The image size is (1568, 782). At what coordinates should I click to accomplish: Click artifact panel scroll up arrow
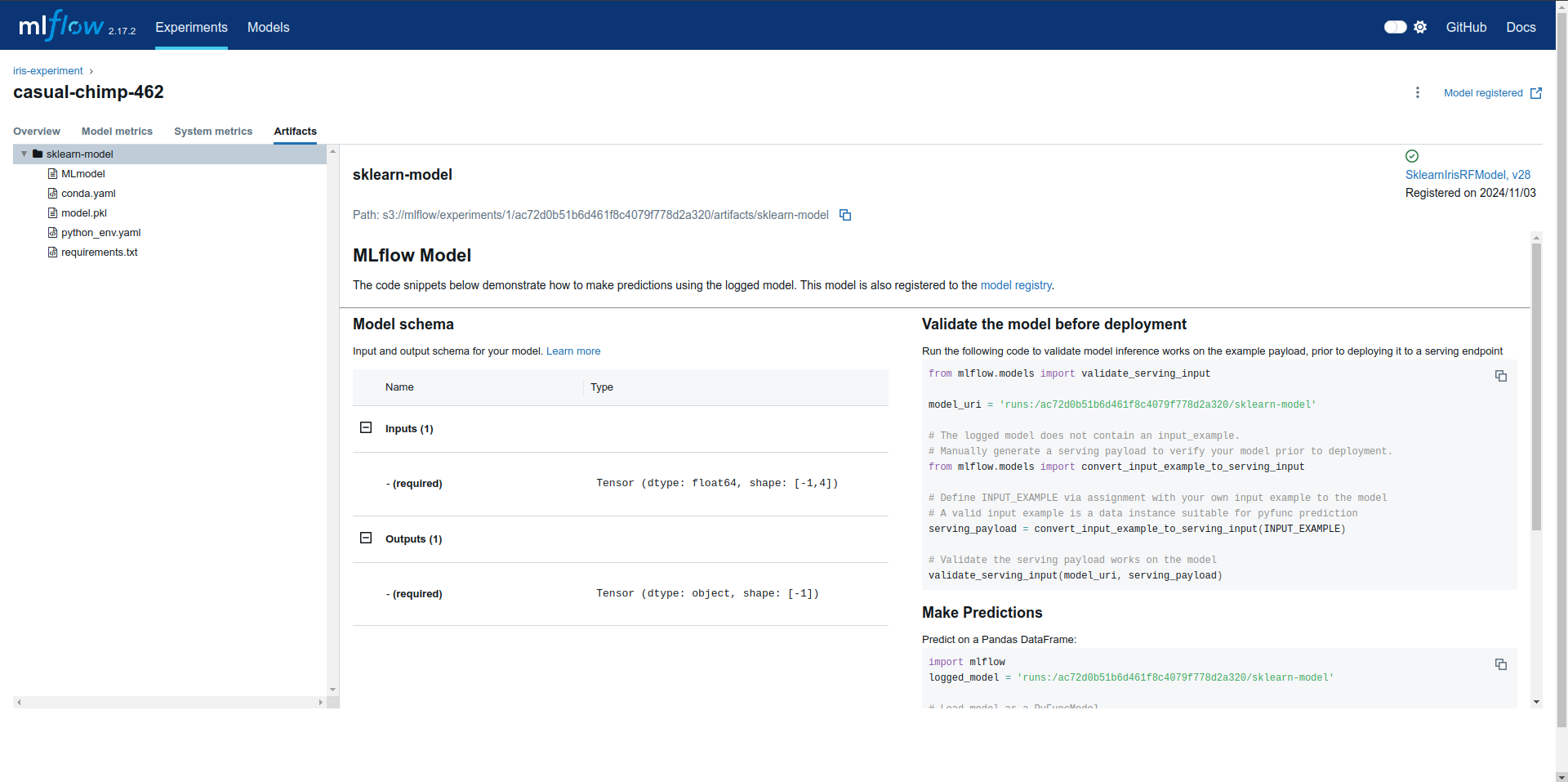[x=1536, y=238]
